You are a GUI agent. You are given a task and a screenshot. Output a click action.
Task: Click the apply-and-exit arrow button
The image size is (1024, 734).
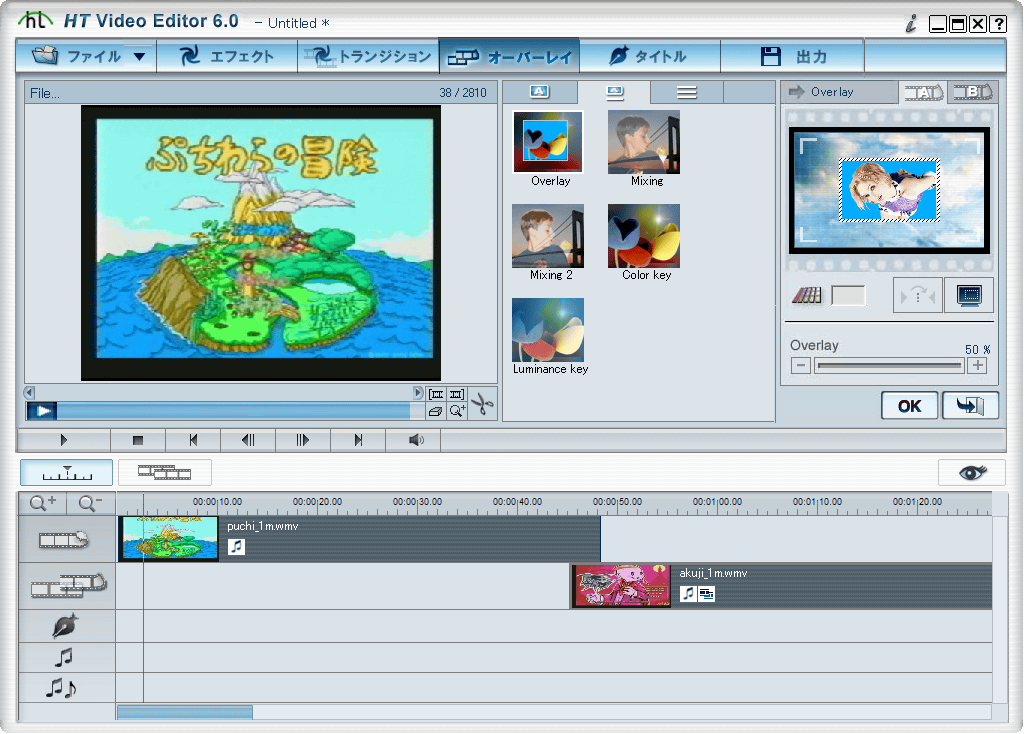click(970, 406)
